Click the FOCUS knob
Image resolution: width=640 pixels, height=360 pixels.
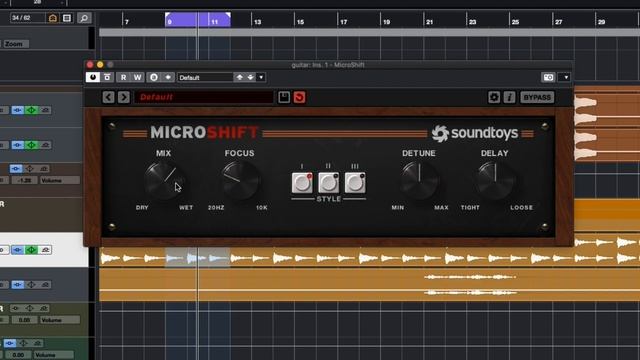click(x=240, y=180)
